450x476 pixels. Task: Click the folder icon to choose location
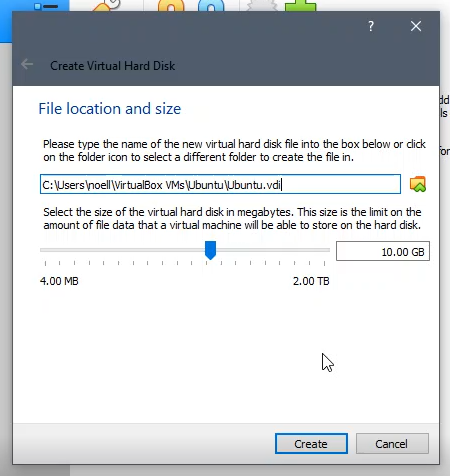418,184
